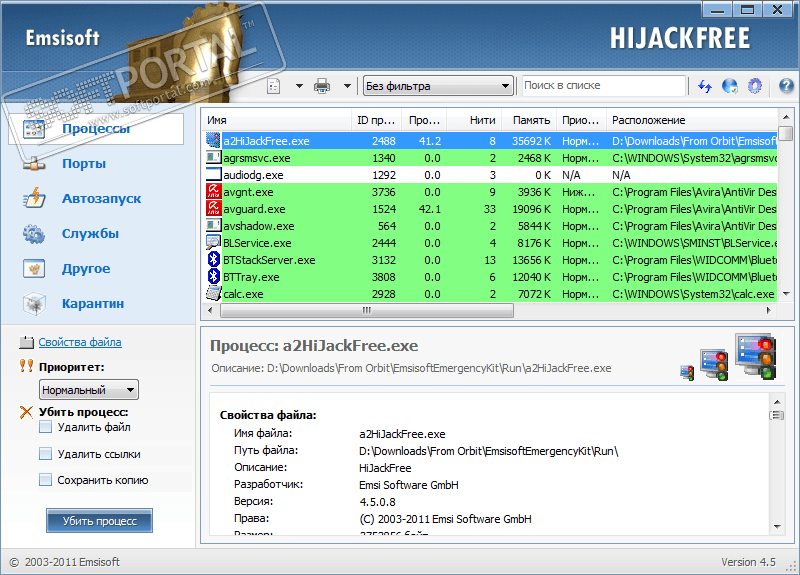Select the agrsmsvc.exe process row
This screenshot has width=800, height=575.
pyautogui.click(x=491, y=158)
